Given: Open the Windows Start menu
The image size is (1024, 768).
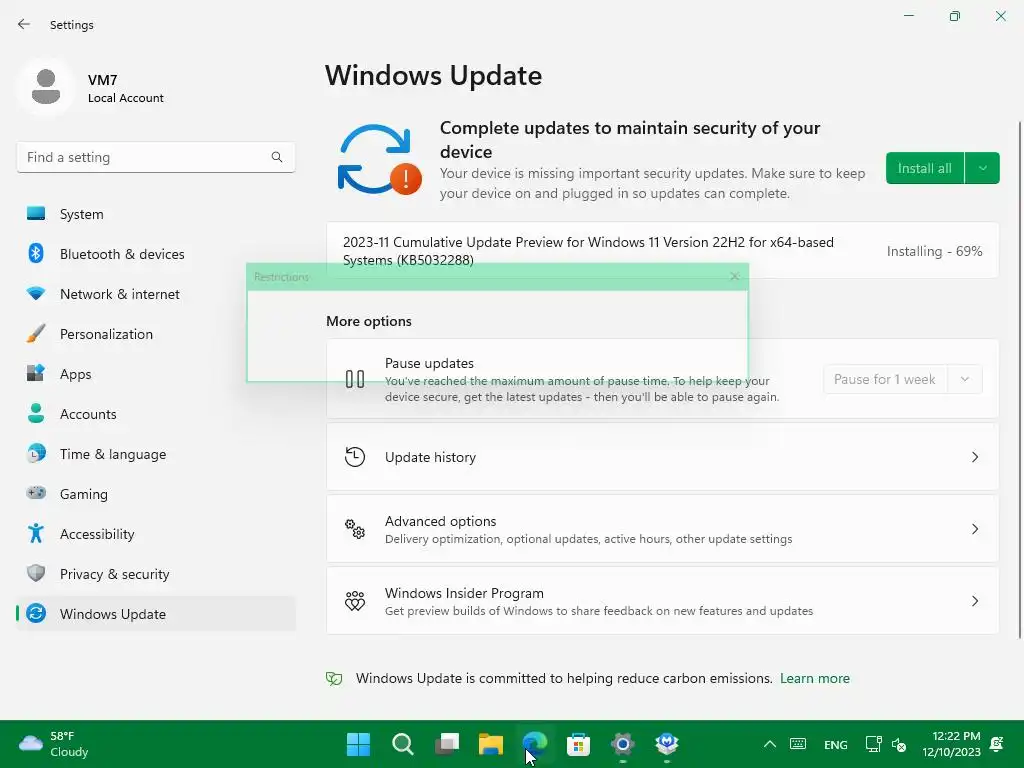Looking at the screenshot, I should pyautogui.click(x=358, y=744).
